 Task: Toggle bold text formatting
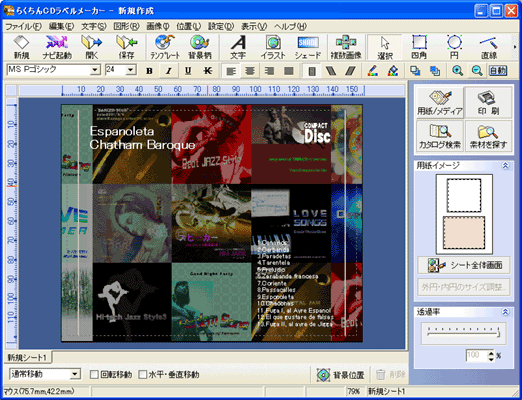click(x=149, y=71)
